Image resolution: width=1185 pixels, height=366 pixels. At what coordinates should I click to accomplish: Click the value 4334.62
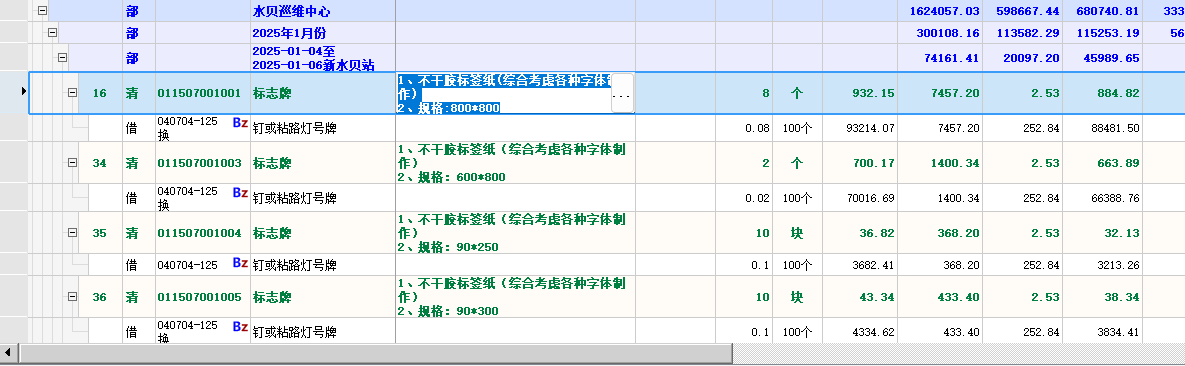(x=873, y=332)
